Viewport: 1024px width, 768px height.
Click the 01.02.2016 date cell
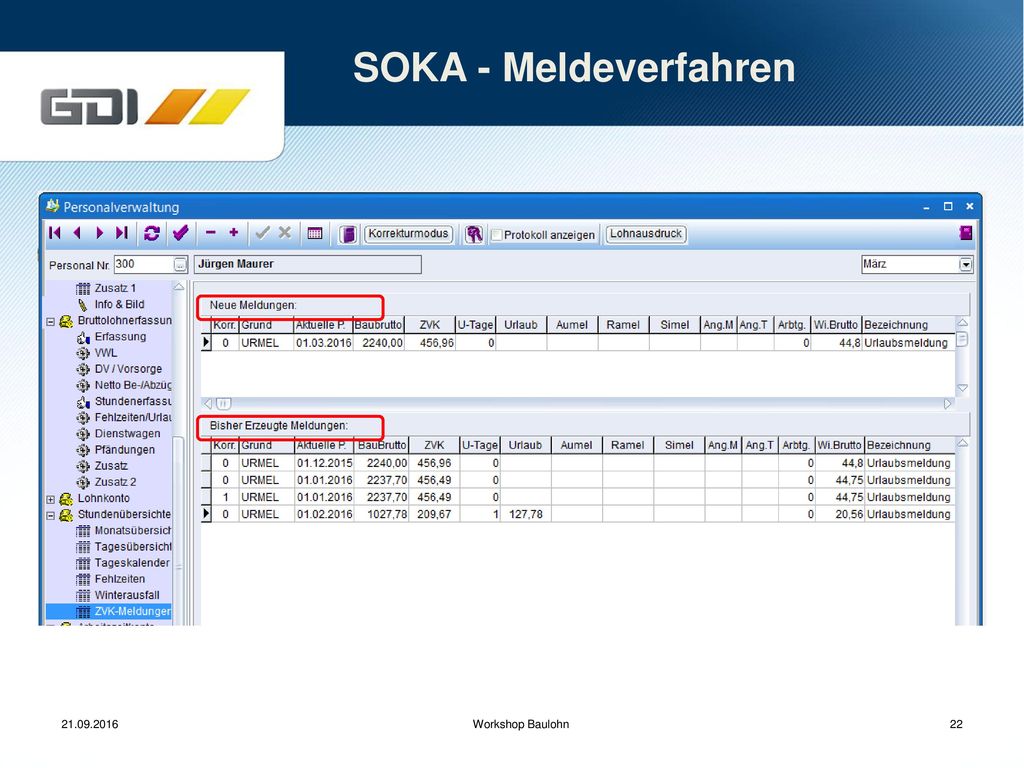[x=325, y=514]
